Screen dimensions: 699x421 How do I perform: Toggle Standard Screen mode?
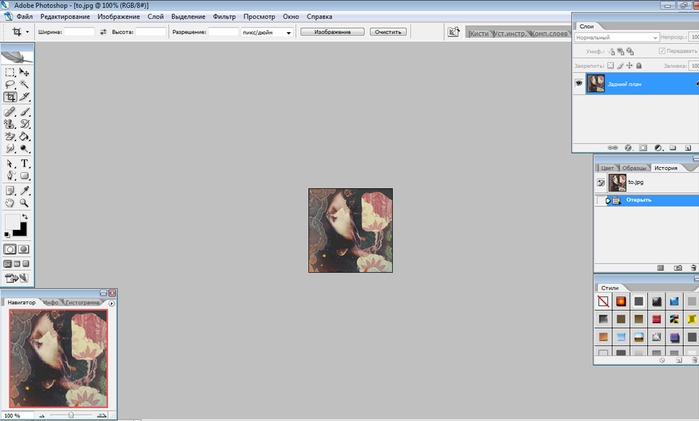[8, 264]
